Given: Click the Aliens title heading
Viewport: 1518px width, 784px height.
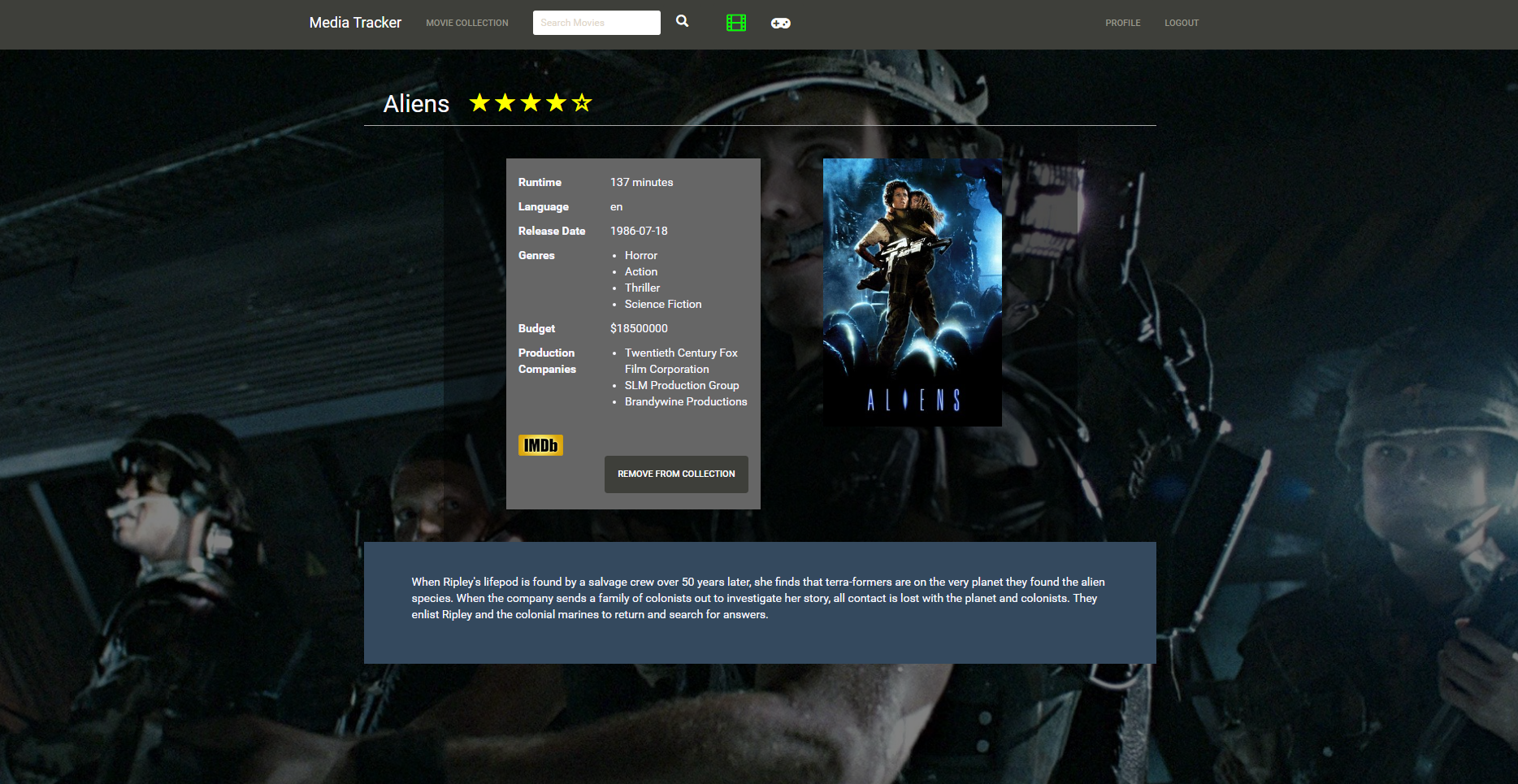Looking at the screenshot, I should 416,104.
